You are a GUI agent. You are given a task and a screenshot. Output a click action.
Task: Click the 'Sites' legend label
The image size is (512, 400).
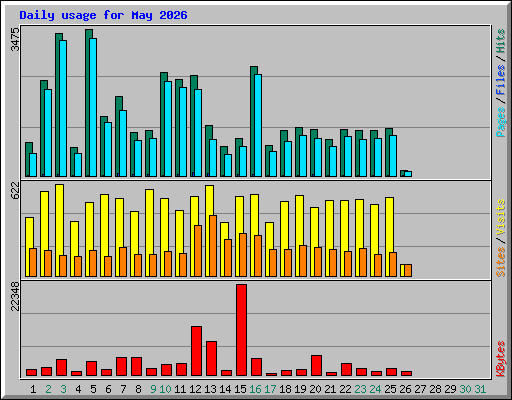pyautogui.click(x=500, y=262)
